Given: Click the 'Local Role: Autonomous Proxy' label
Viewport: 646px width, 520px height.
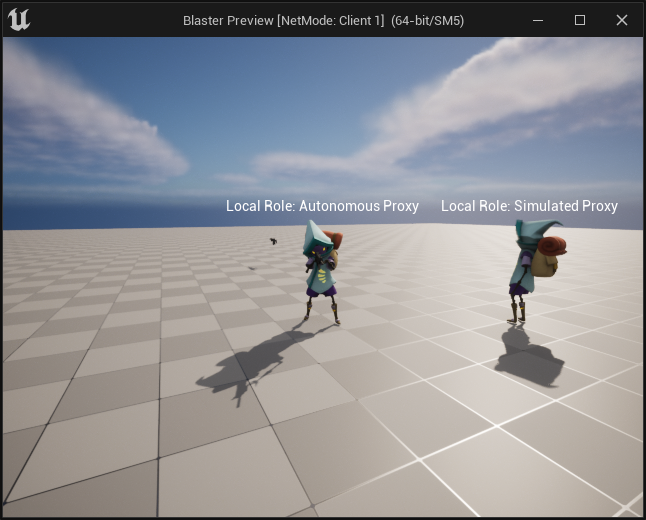Looking at the screenshot, I should pyautogui.click(x=322, y=206).
